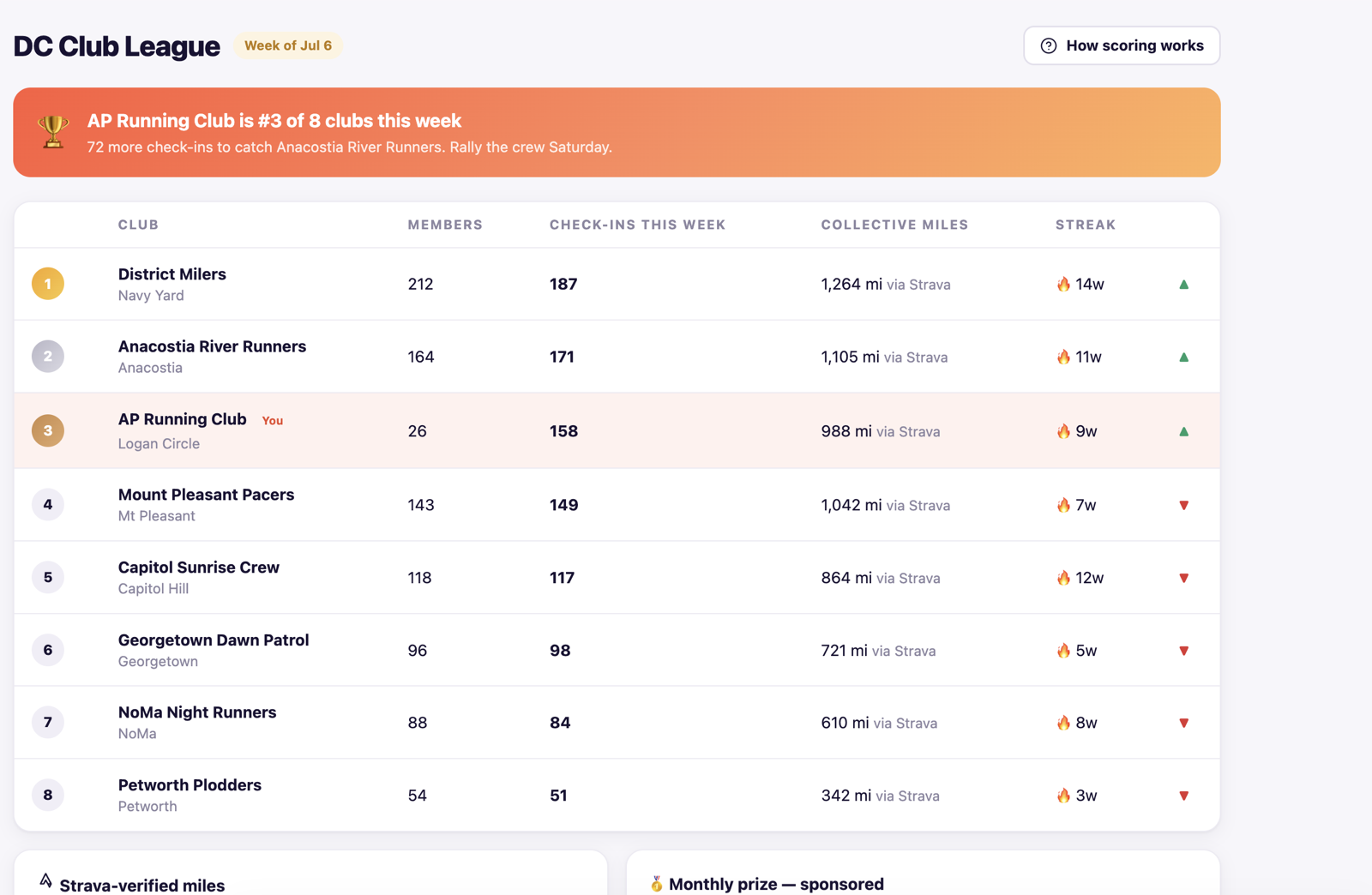Click the Logan Circle neighborhood label
The width and height of the screenshot is (1372, 895).
click(159, 444)
